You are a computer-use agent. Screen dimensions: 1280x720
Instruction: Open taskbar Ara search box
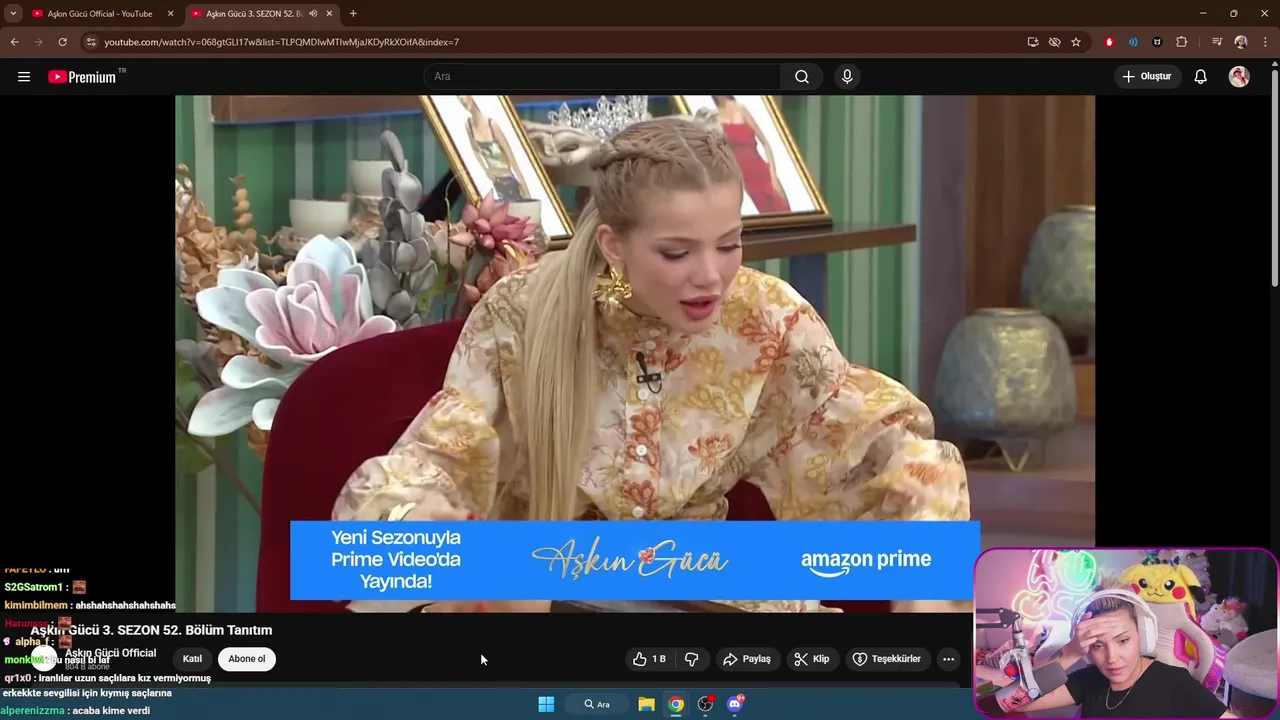597,704
